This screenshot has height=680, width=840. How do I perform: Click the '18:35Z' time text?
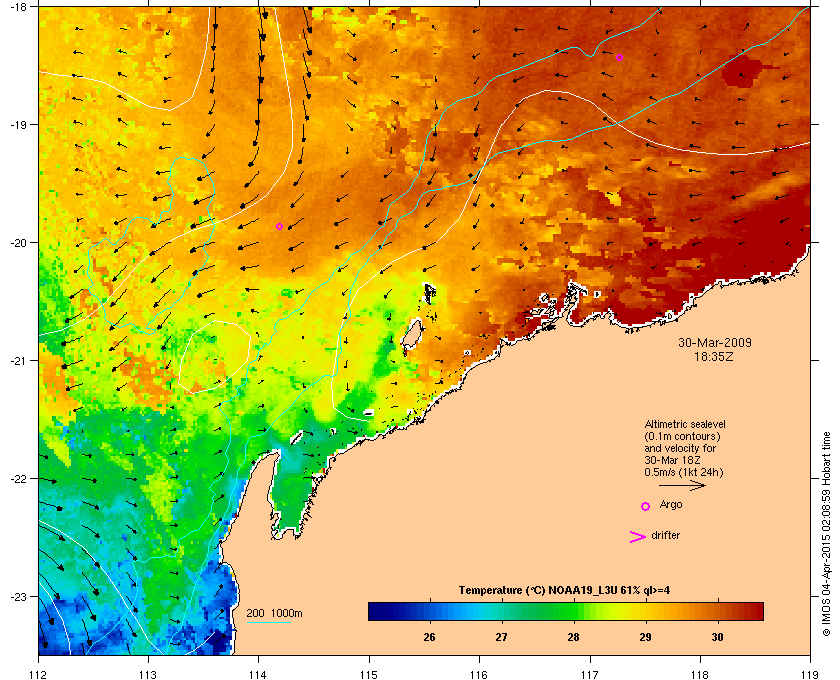tap(714, 356)
